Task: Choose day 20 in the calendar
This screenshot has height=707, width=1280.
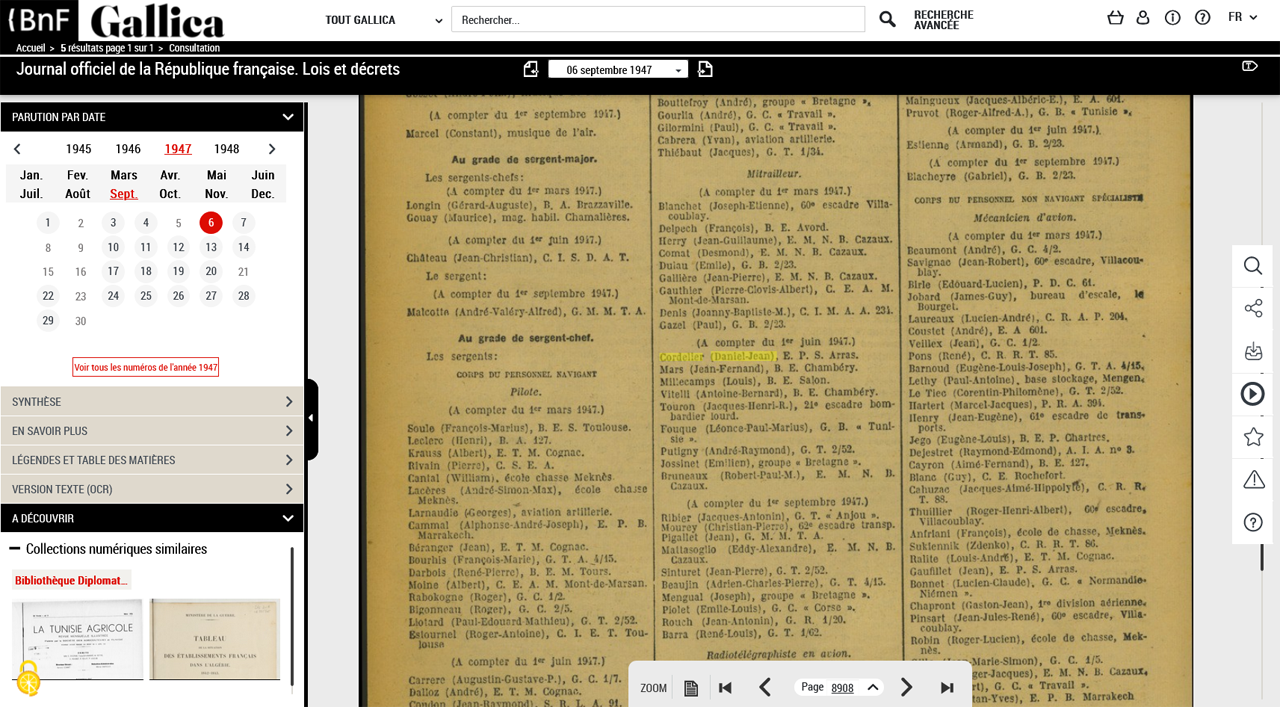Action: point(211,271)
